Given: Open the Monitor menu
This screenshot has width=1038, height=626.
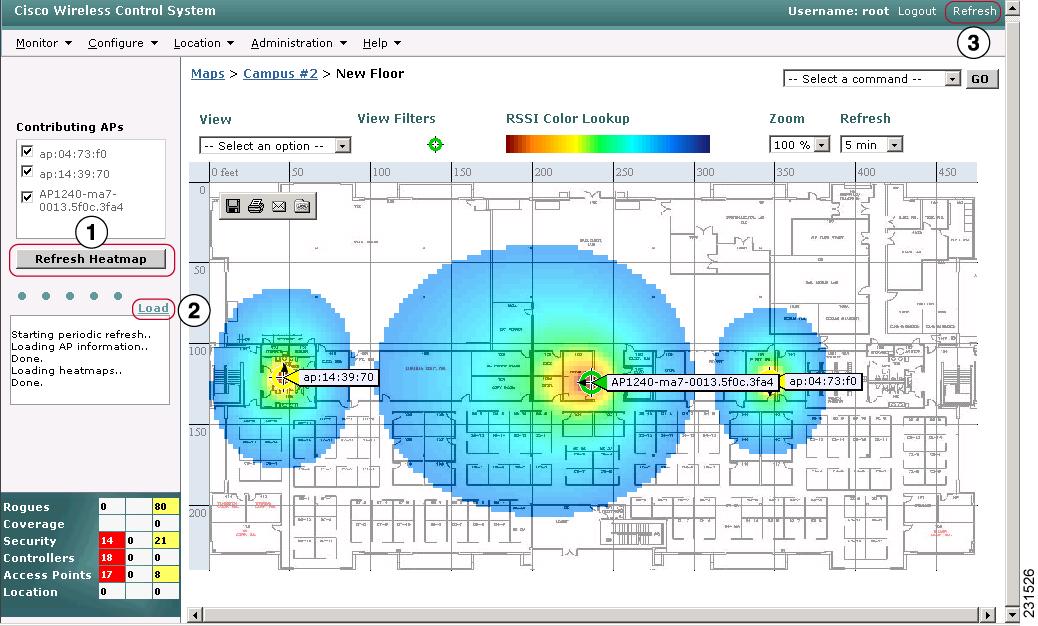Looking at the screenshot, I should point(44,43).
